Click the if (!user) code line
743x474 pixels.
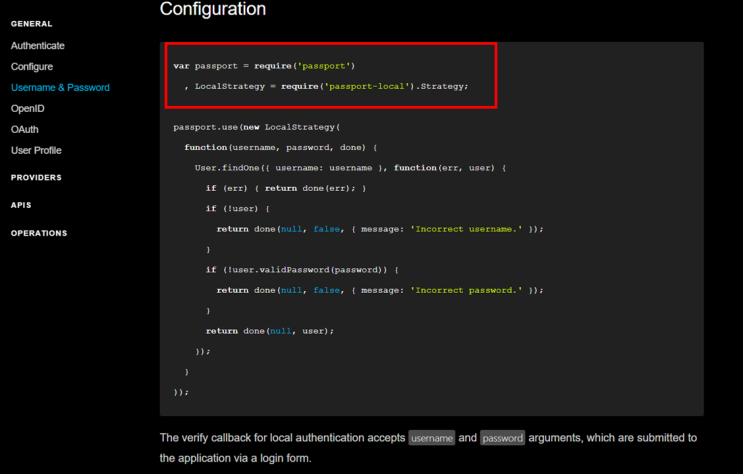click(x=237, y=209)
